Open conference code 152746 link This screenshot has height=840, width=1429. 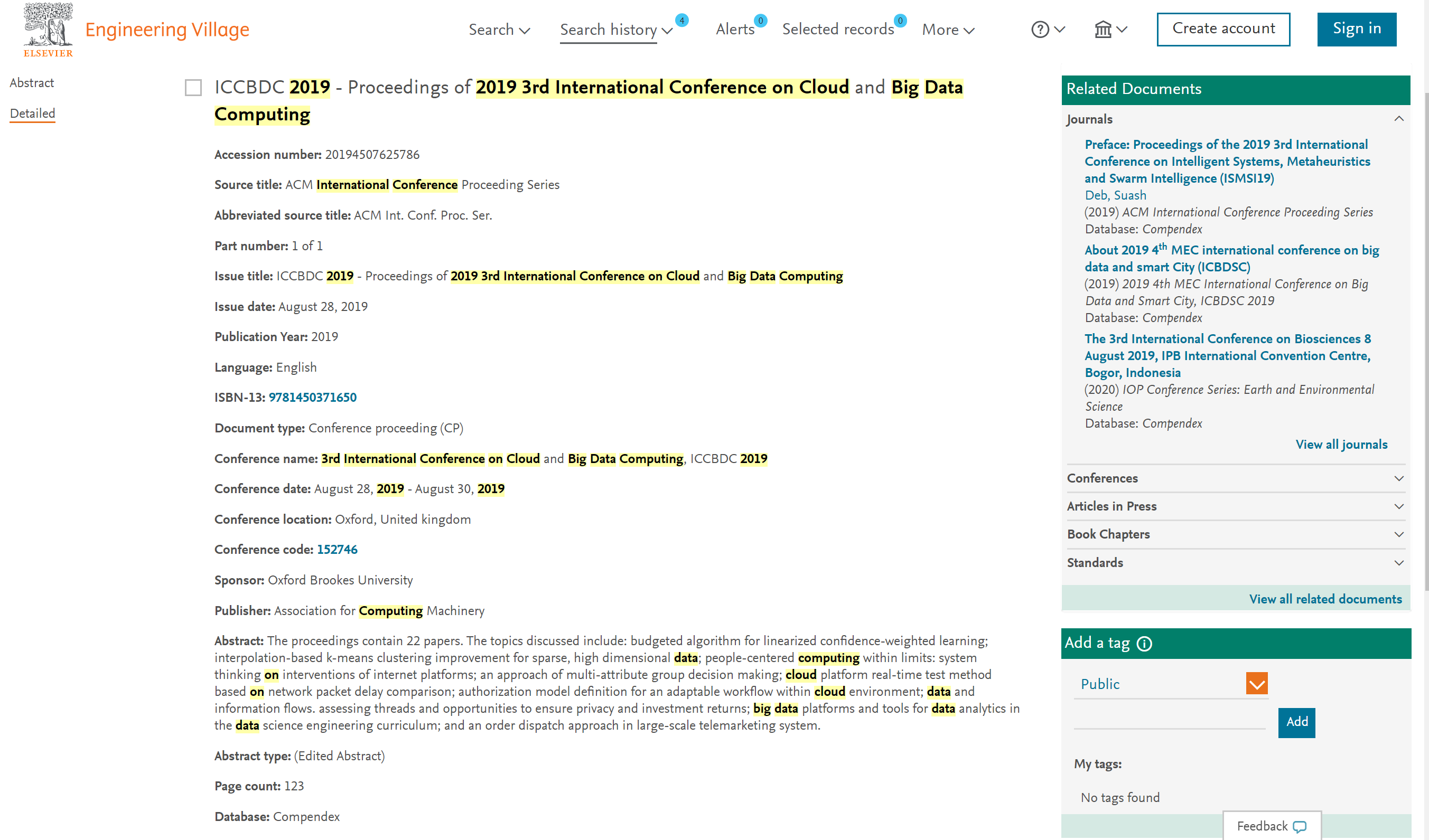(x=337, y=550)
